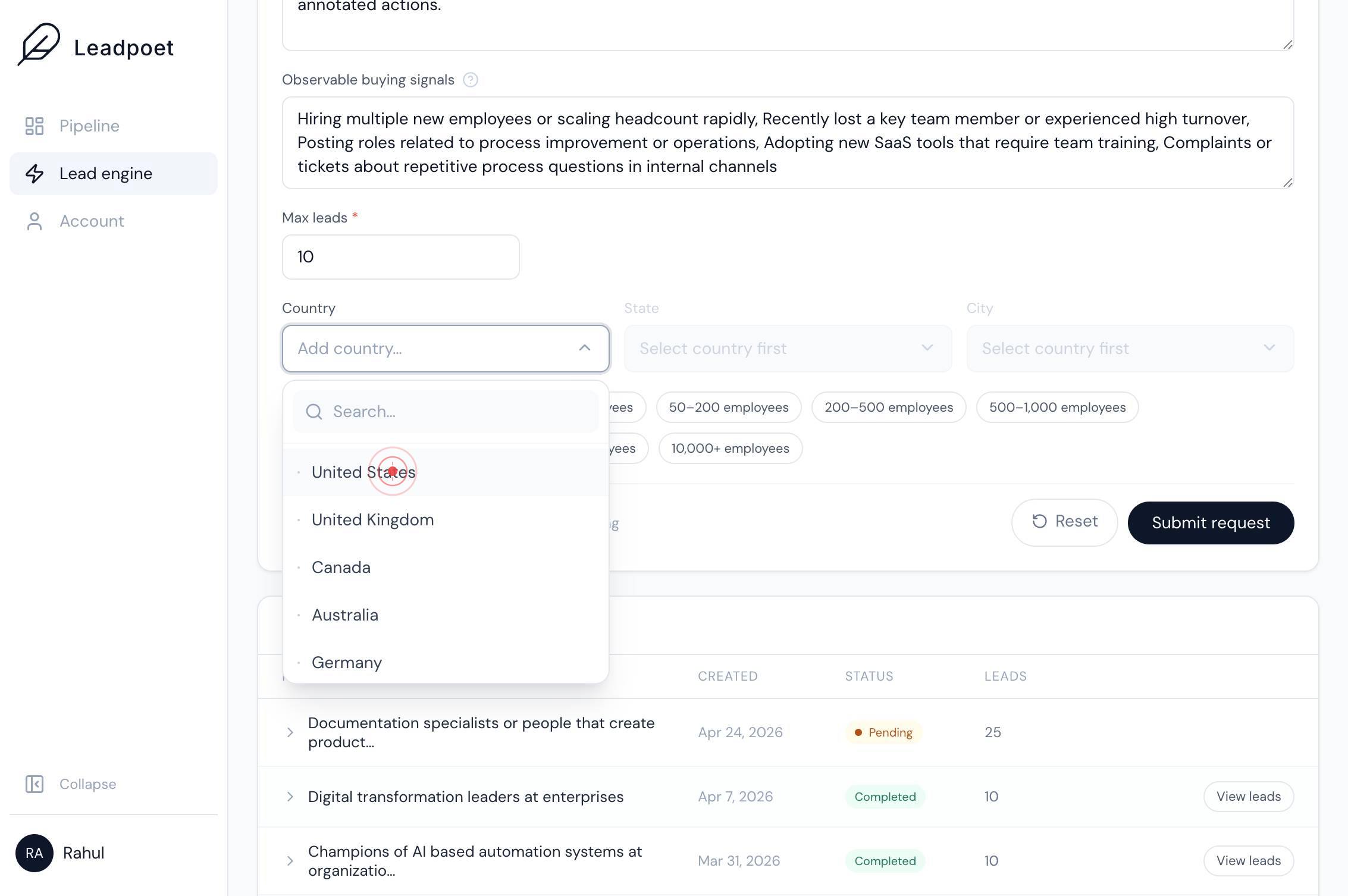Collapse the Add country dropdown chevron

585,348
